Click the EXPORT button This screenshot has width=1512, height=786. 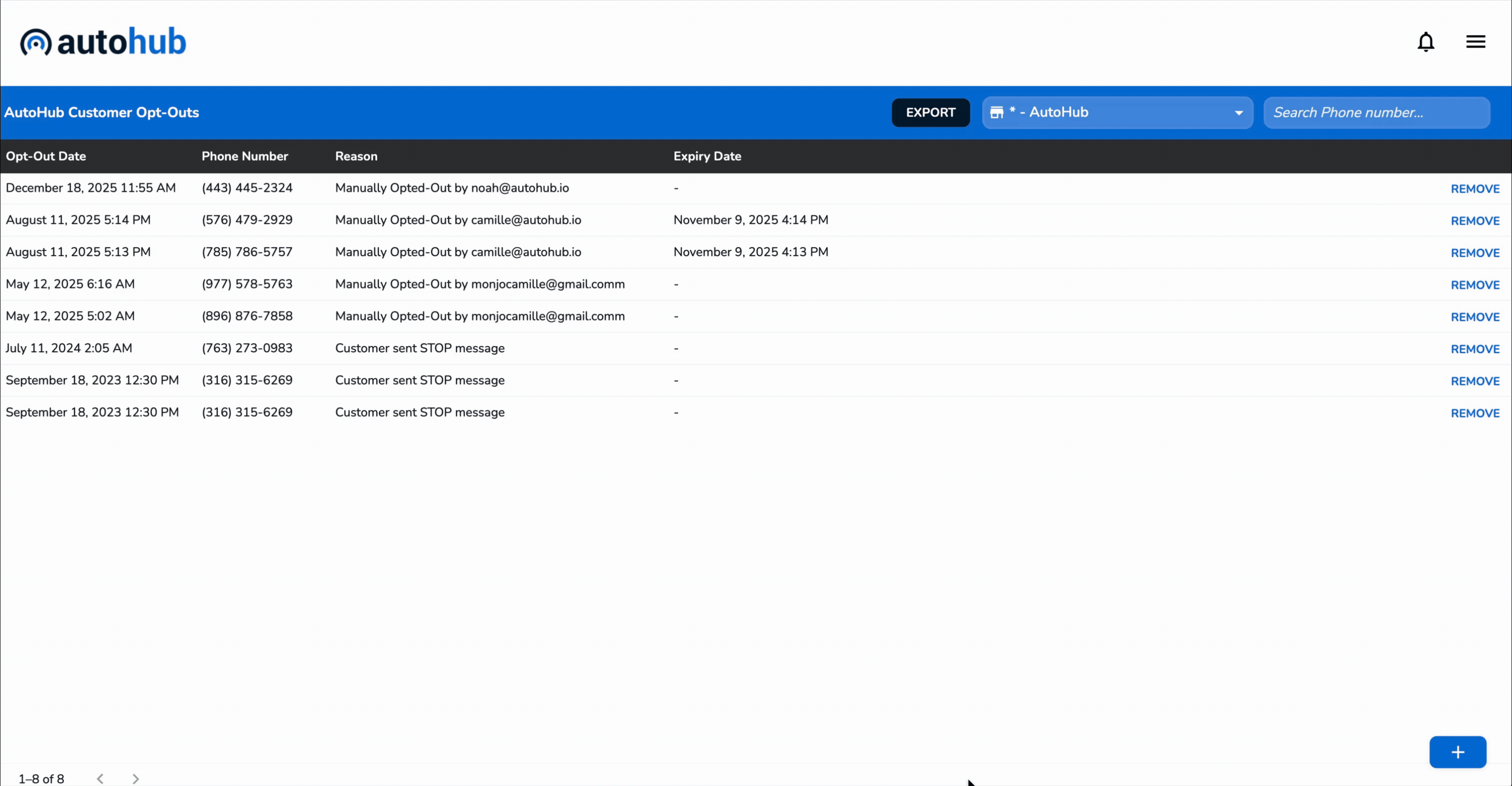[x=930, y=112]
